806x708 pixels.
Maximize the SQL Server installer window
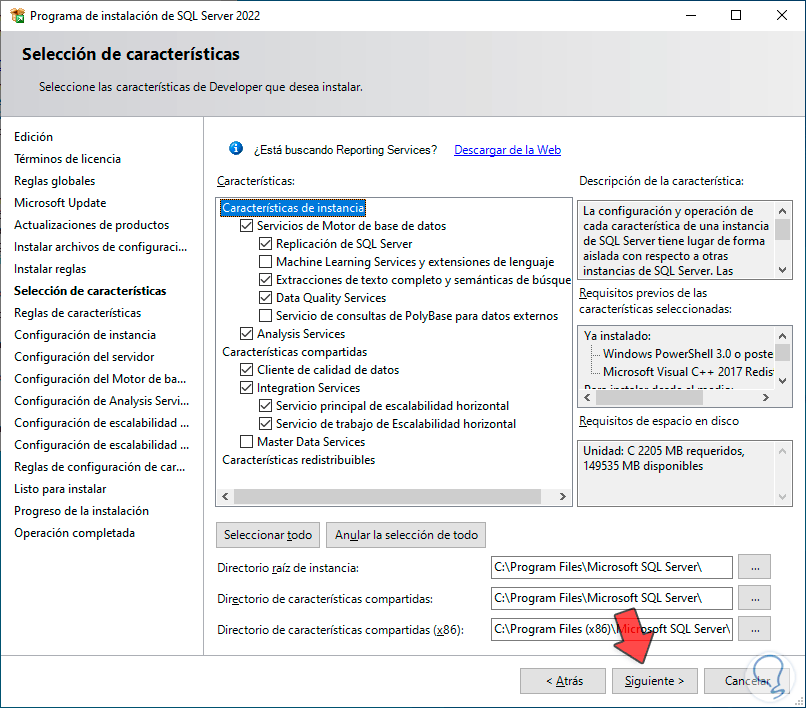pos(736,15)
